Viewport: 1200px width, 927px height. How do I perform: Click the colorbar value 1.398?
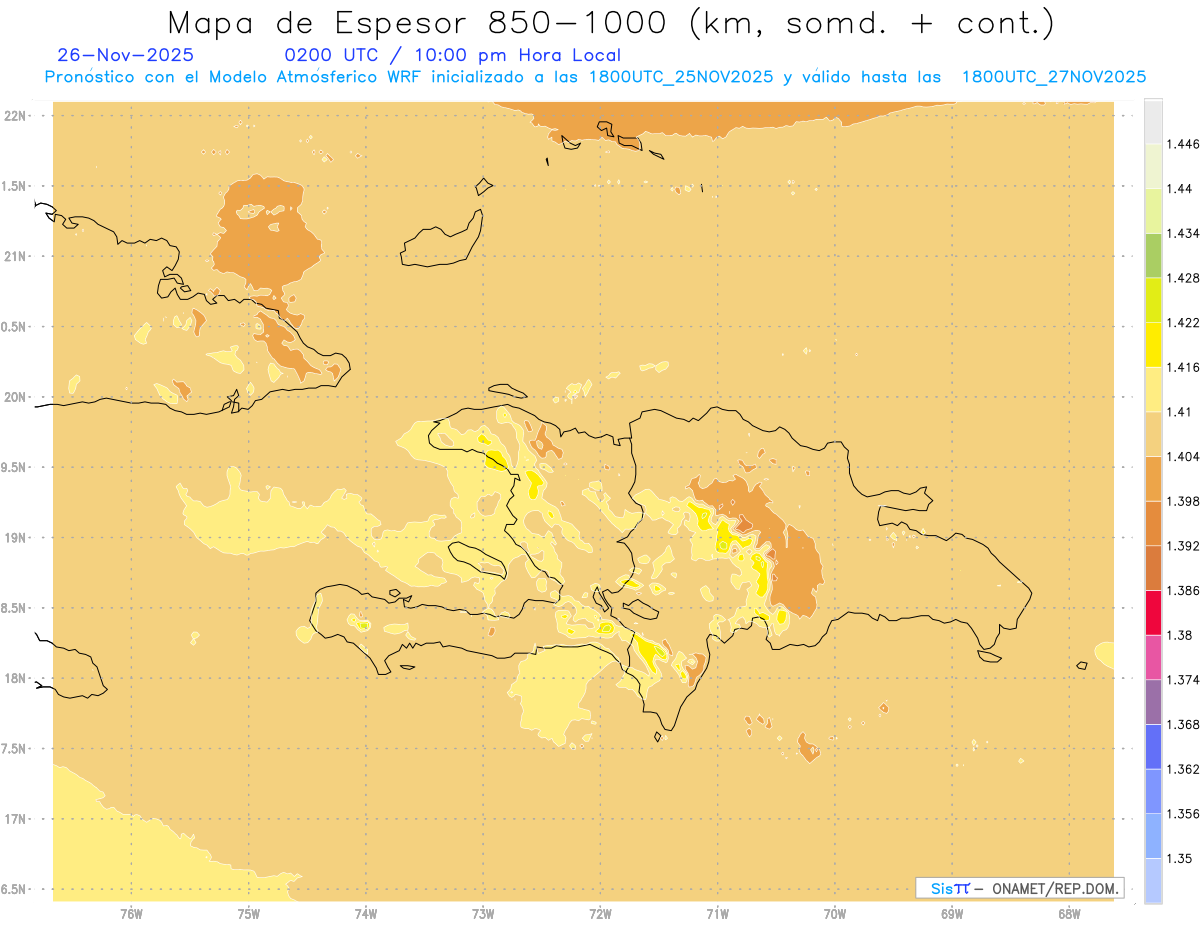1183,501
